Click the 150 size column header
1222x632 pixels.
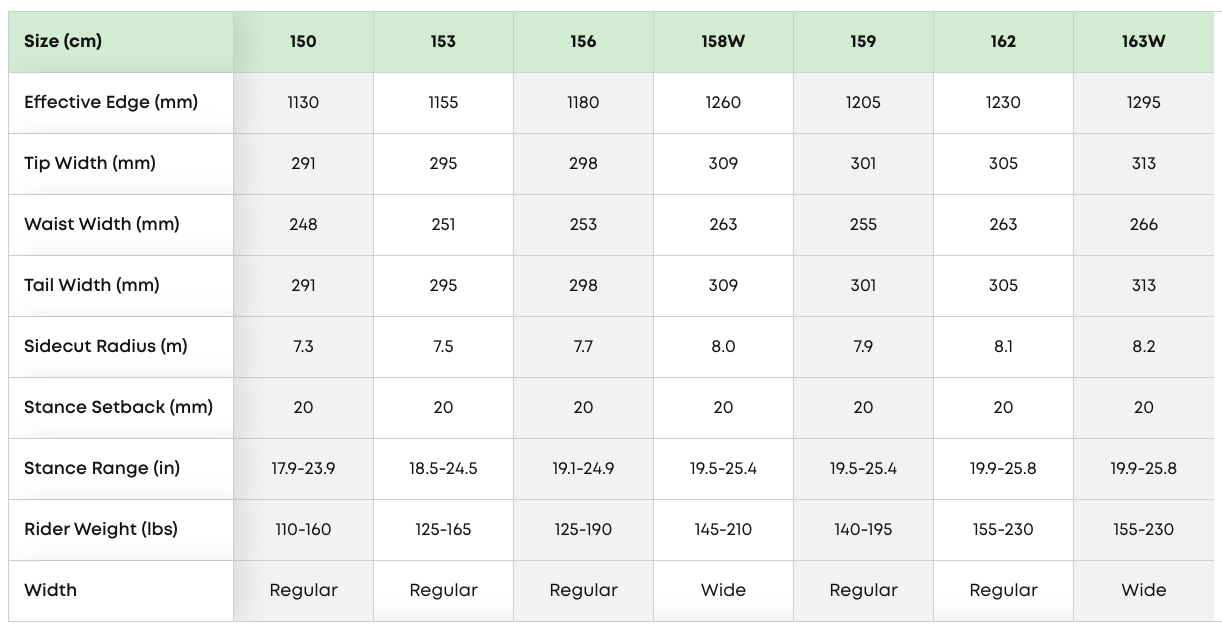303,41
